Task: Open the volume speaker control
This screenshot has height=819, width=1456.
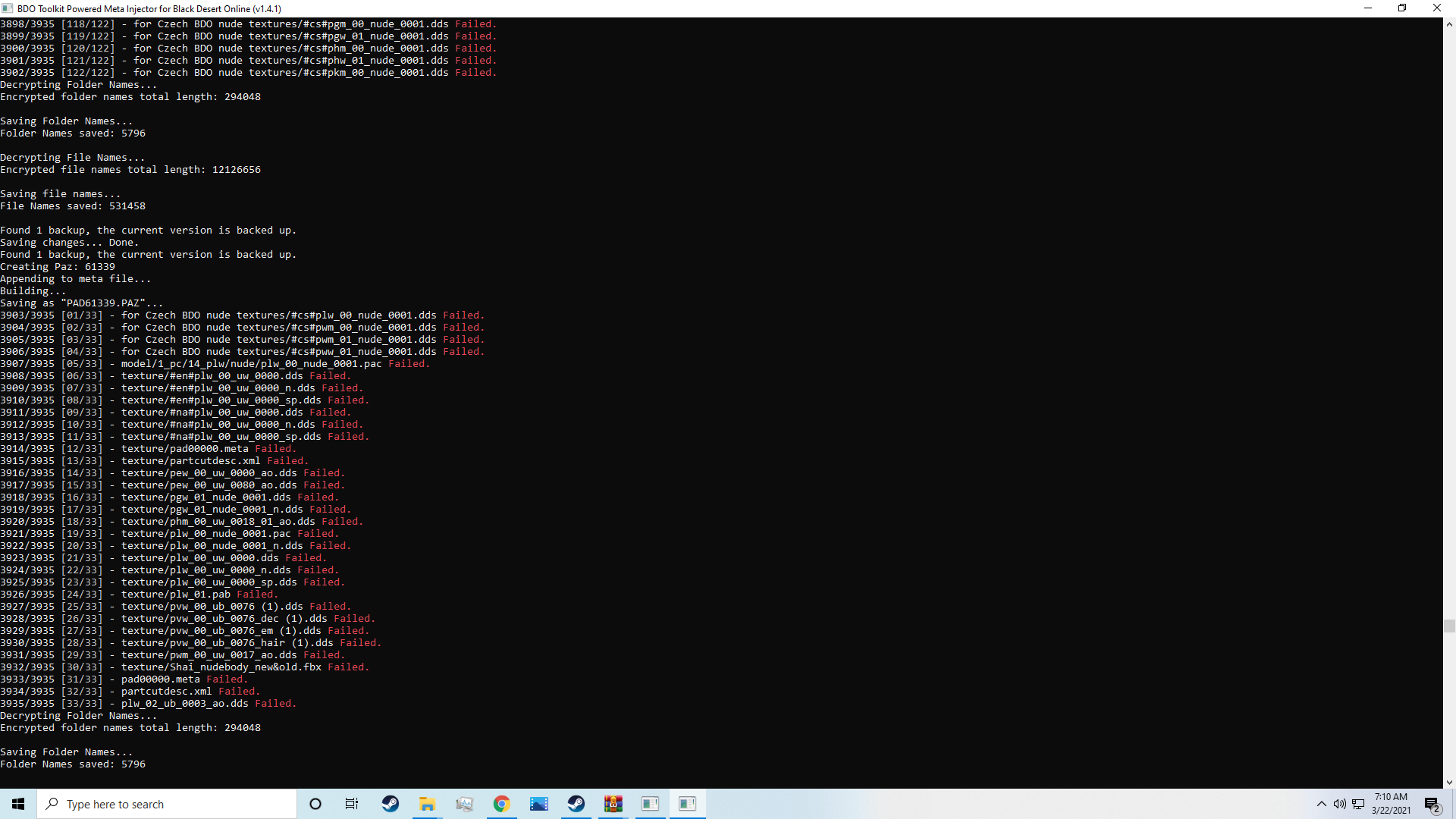Action: (x=1340, y=804)
